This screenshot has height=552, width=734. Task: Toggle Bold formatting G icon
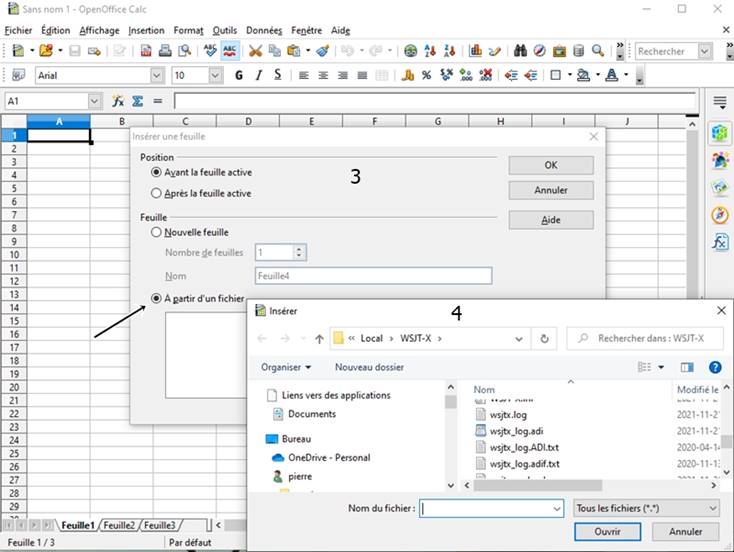pos(239,75)
